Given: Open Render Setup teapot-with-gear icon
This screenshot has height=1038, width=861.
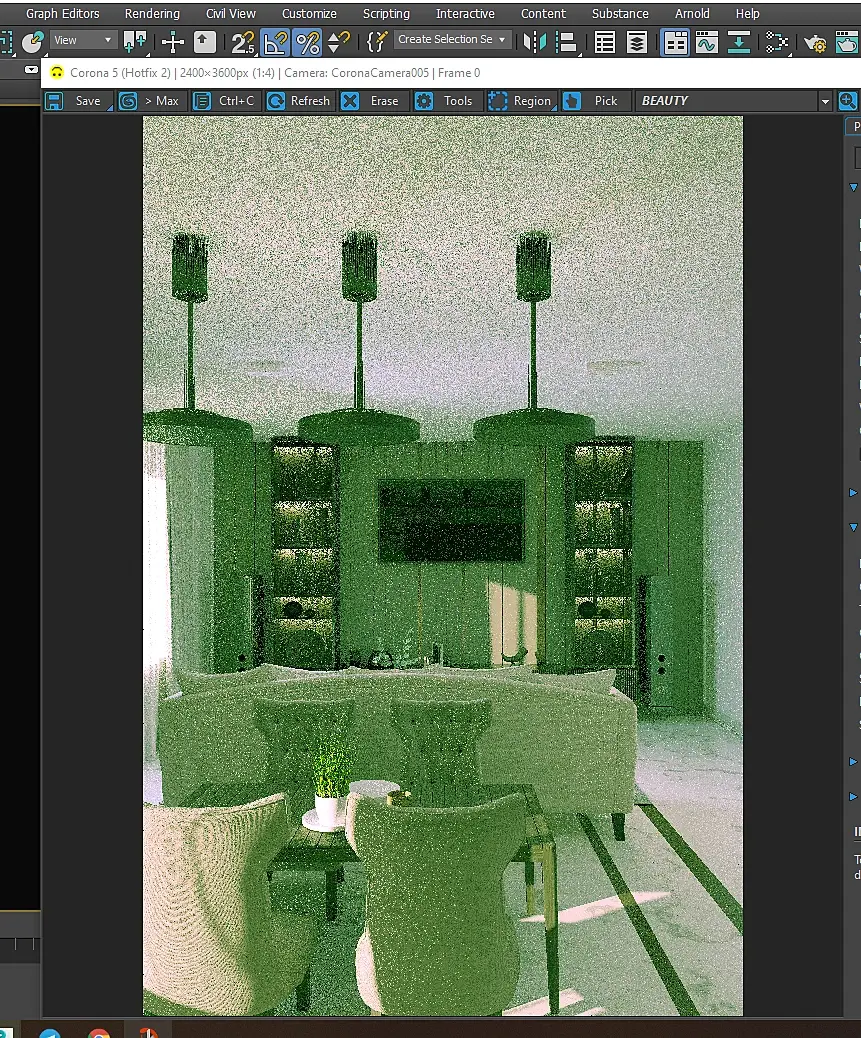Looking at the screenshot, I should pos(815,43).
